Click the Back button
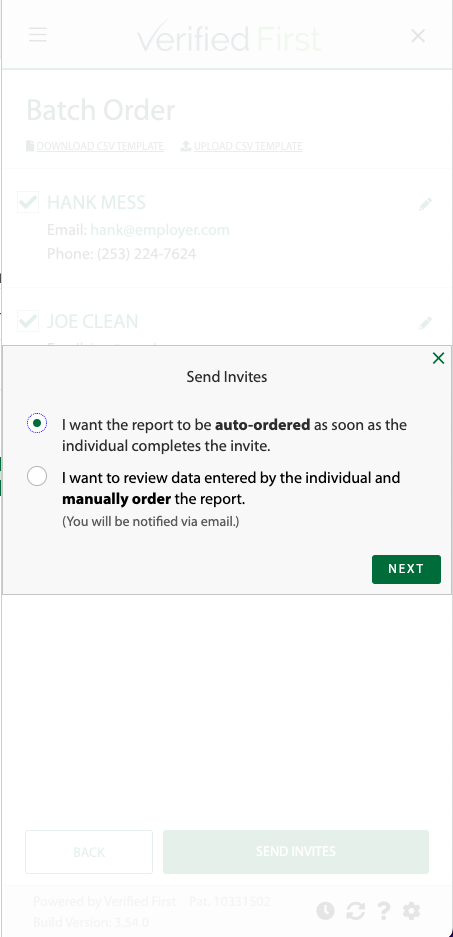The height and width of the screenshot is (937, 453). [89, 852]
